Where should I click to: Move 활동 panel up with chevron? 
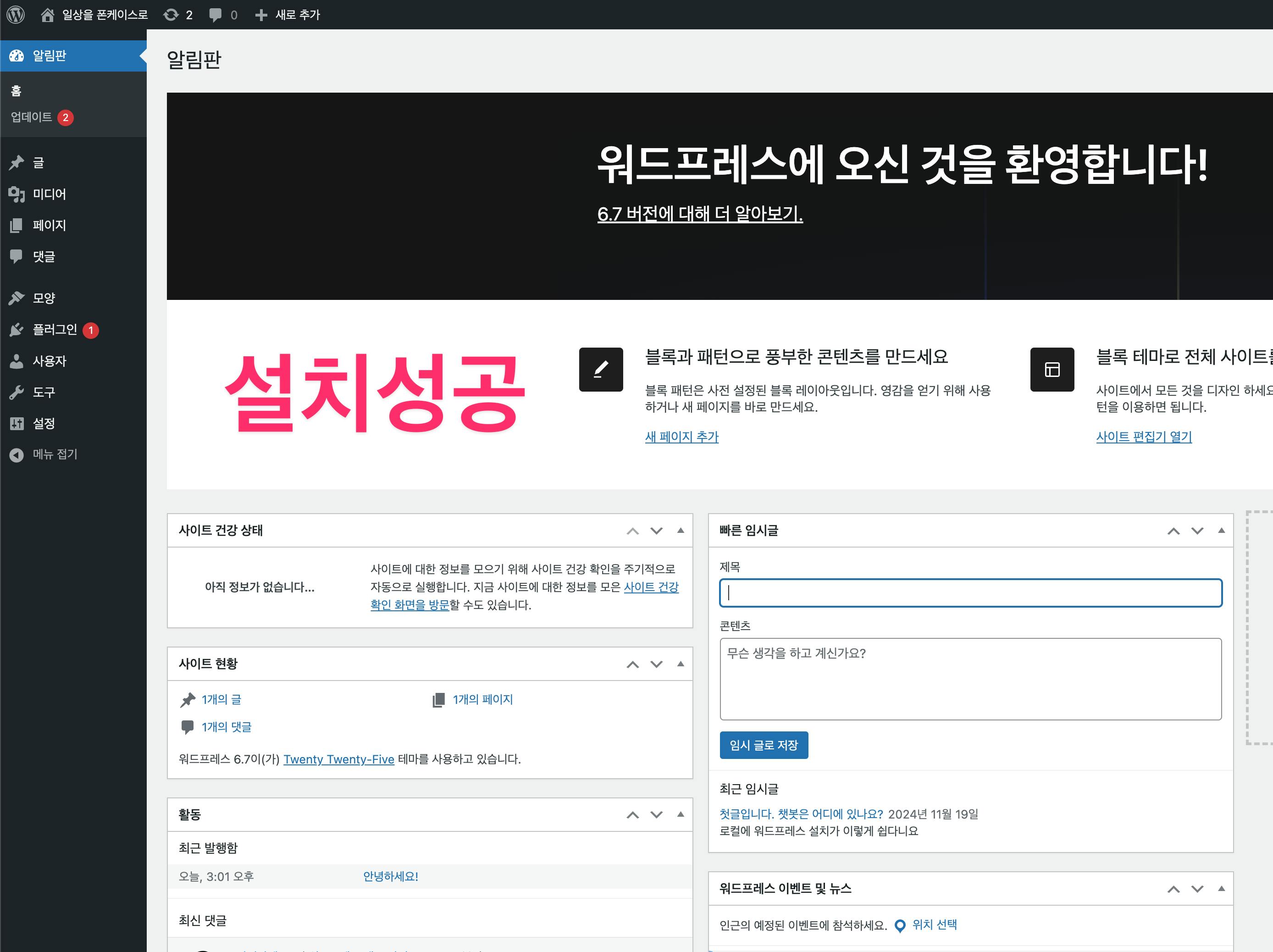632,814
